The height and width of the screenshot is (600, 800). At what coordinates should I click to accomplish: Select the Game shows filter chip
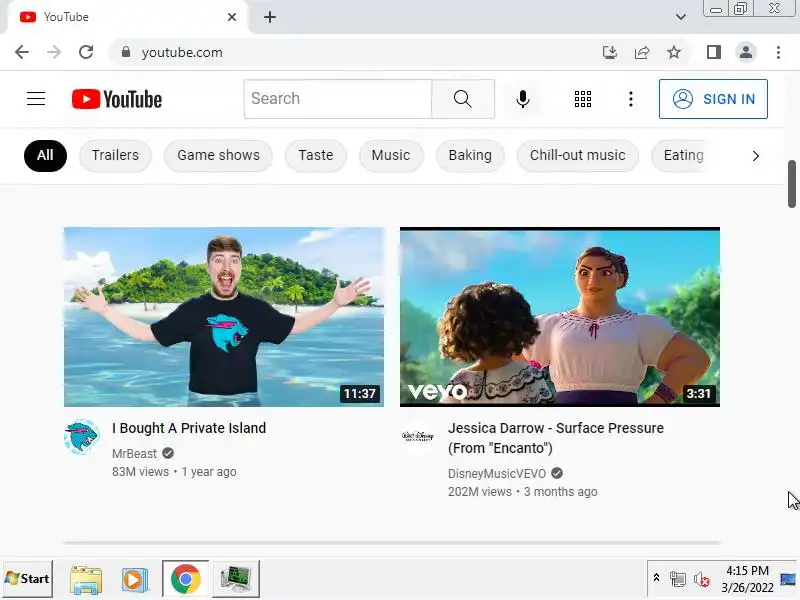(218, 155)
